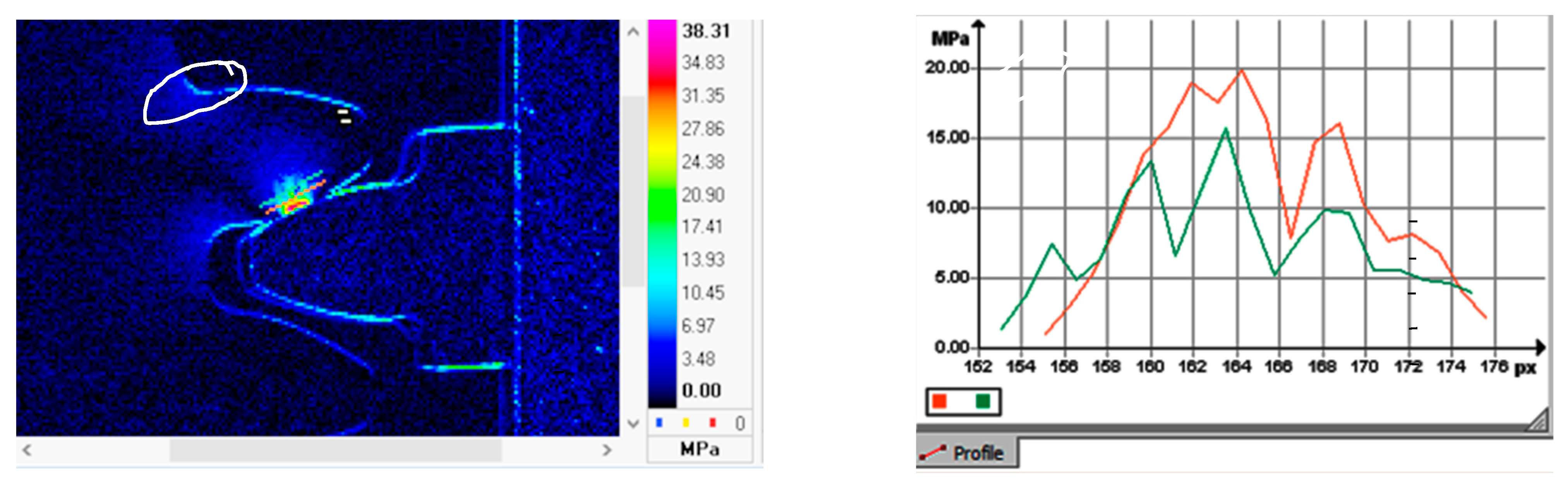Click the rainbow color scale bar
Viewport: 1568px width, 487px height.
(662, 213)
